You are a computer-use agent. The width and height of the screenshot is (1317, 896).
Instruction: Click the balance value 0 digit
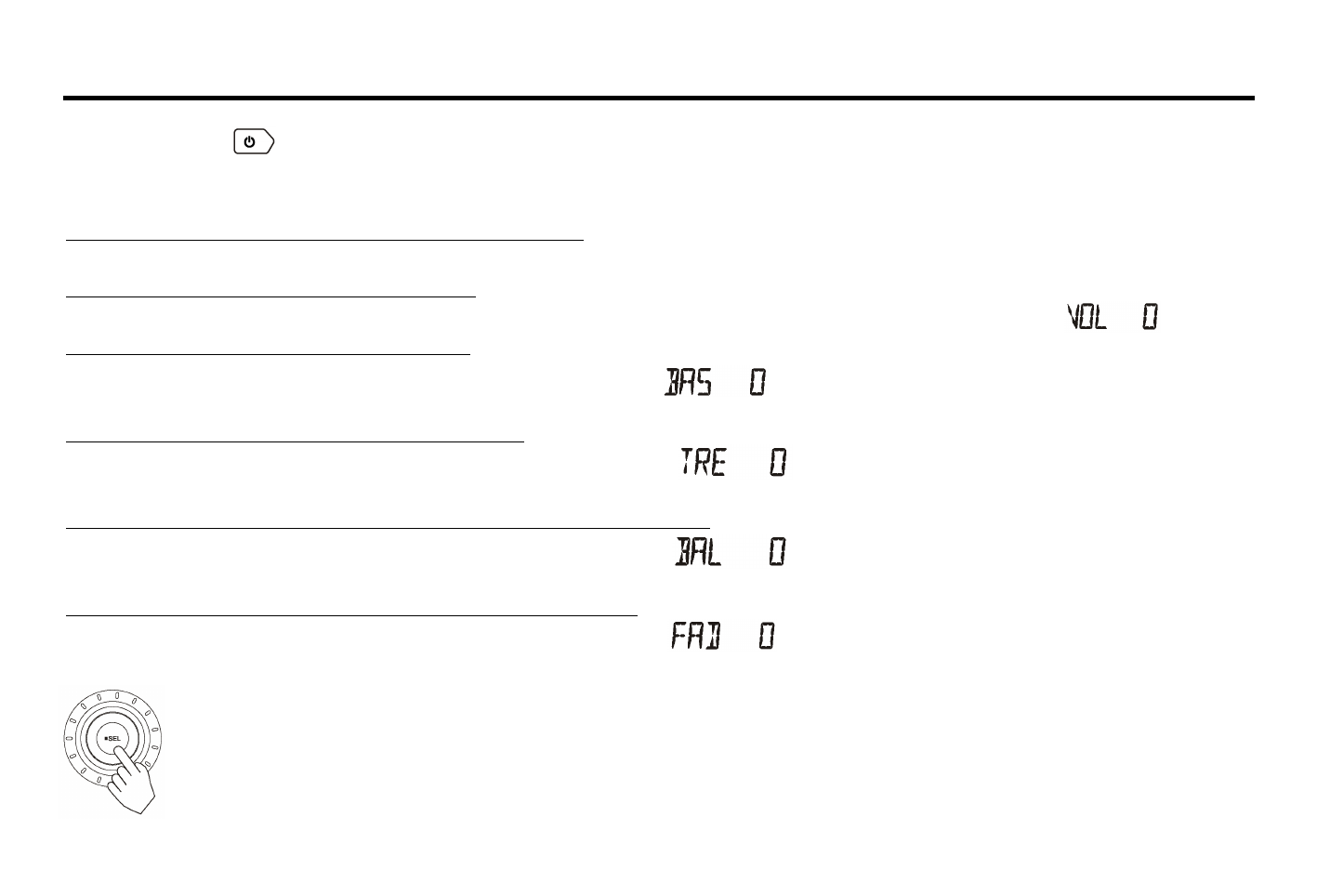(777, 553)
